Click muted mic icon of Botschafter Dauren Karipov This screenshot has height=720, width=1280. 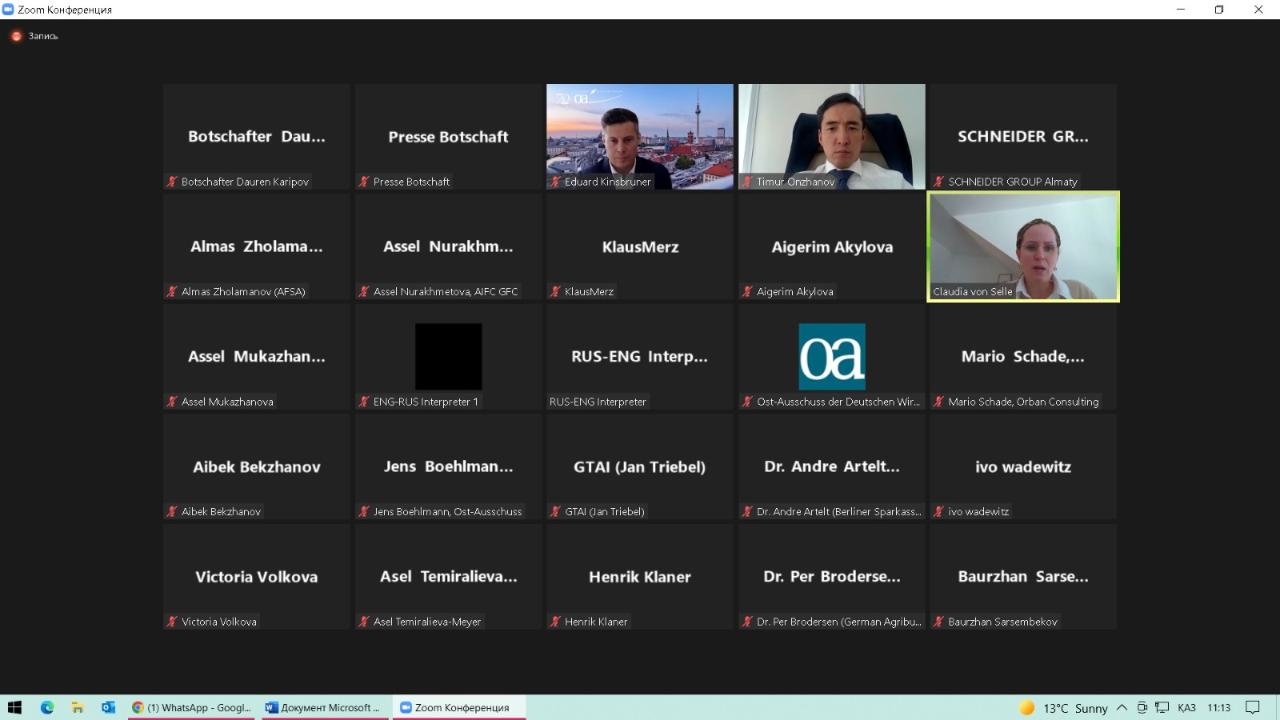tap(173, 182)
